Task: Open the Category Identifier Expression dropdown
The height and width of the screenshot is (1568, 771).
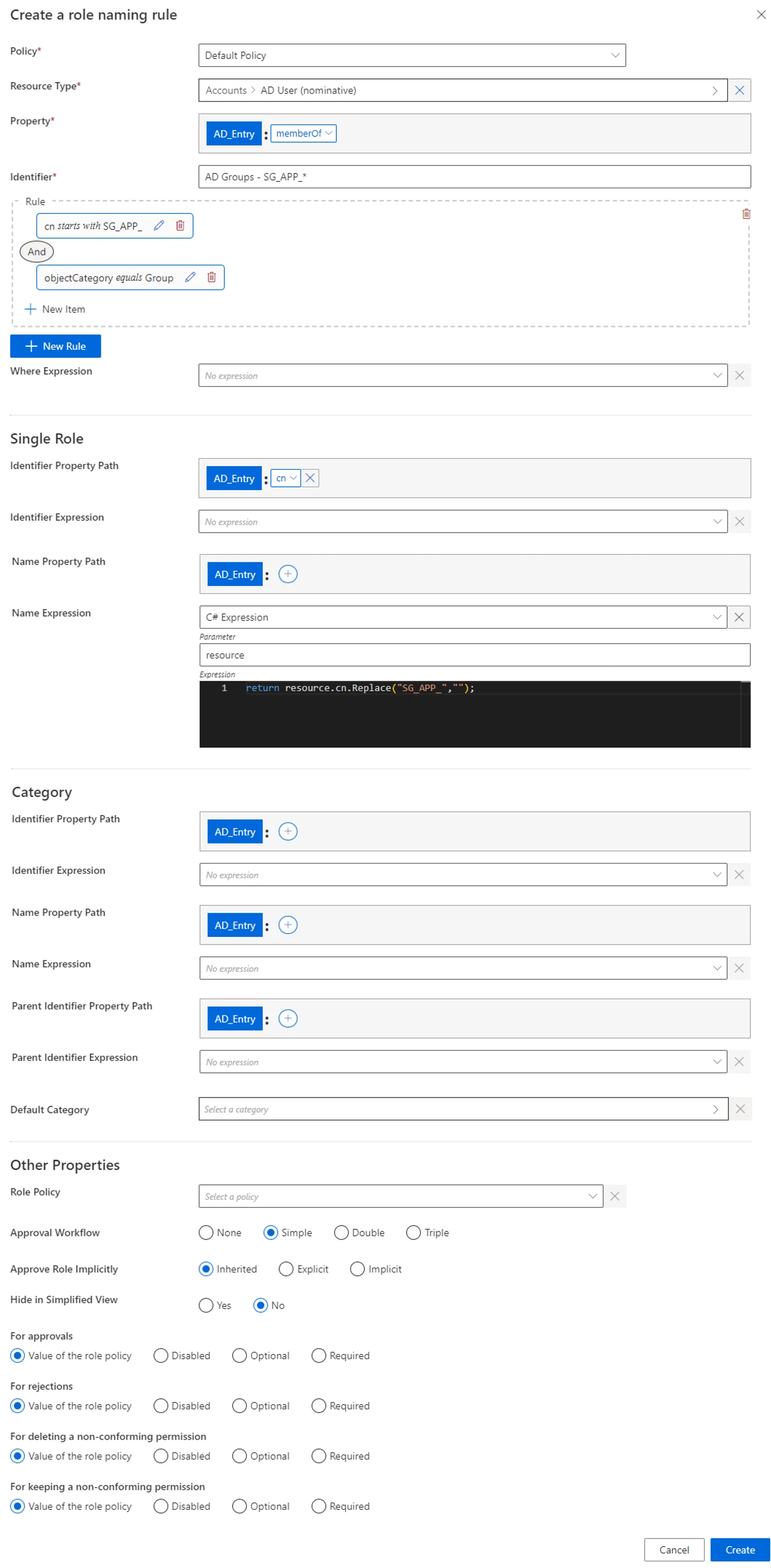Action: [x=463, y=874]
